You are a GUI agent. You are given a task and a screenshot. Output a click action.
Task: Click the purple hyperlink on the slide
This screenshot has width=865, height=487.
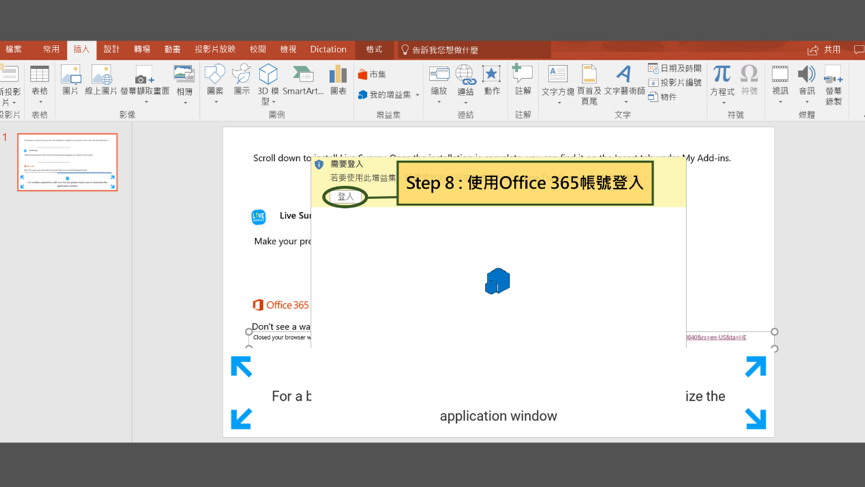(x=716, y=337)
